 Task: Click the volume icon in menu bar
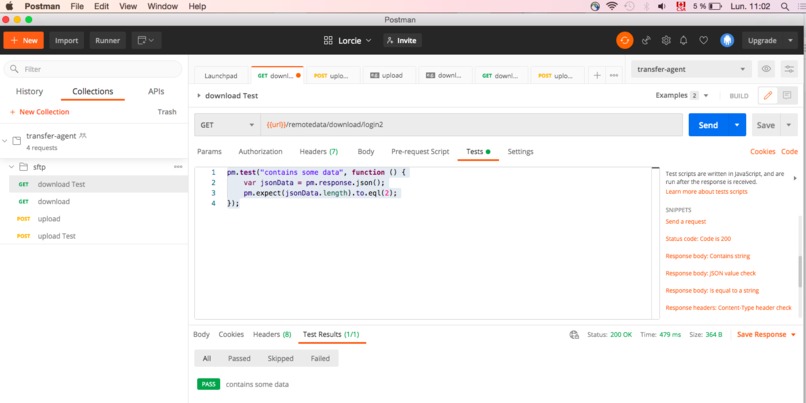(662, 6)
